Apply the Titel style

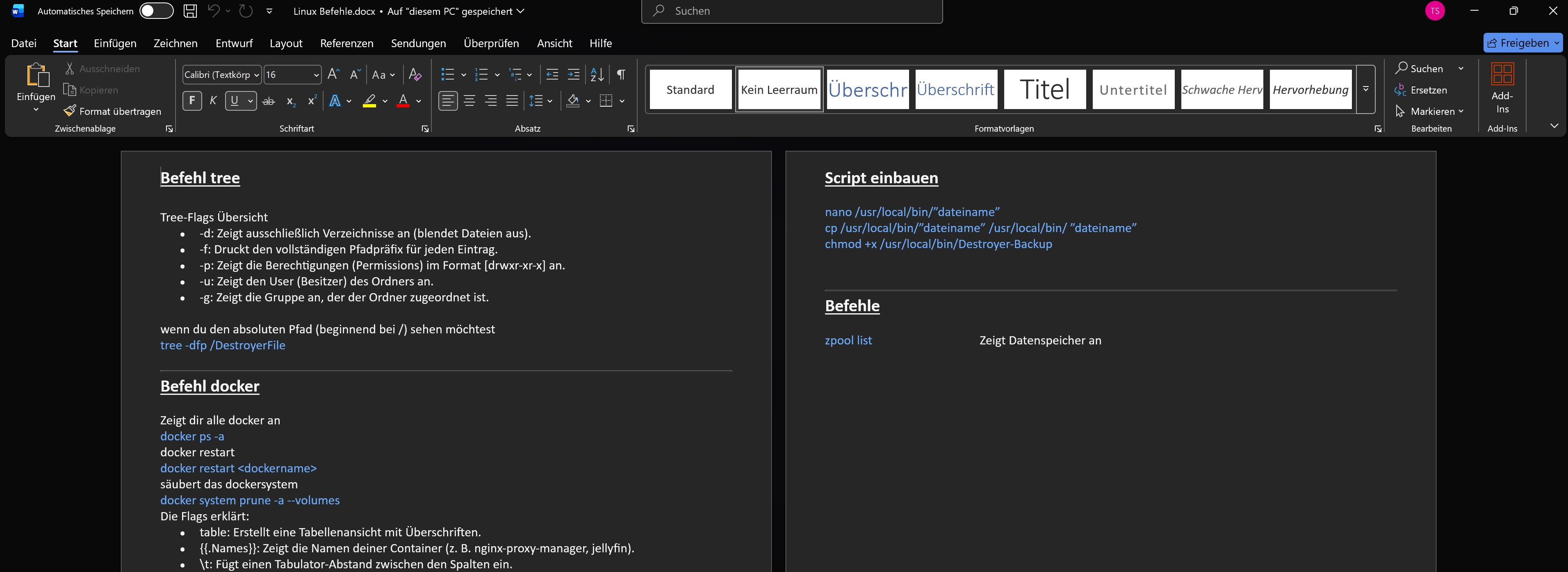click(x=1044, y=89)
